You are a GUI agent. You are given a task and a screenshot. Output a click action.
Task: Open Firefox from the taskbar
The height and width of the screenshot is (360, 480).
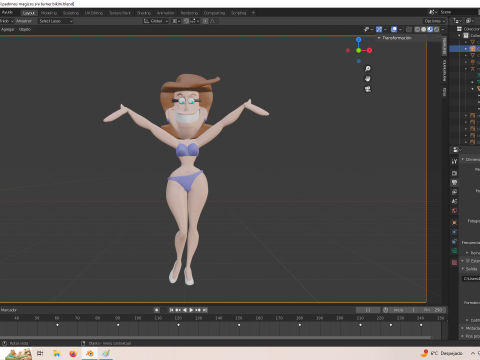coord(73,353)
